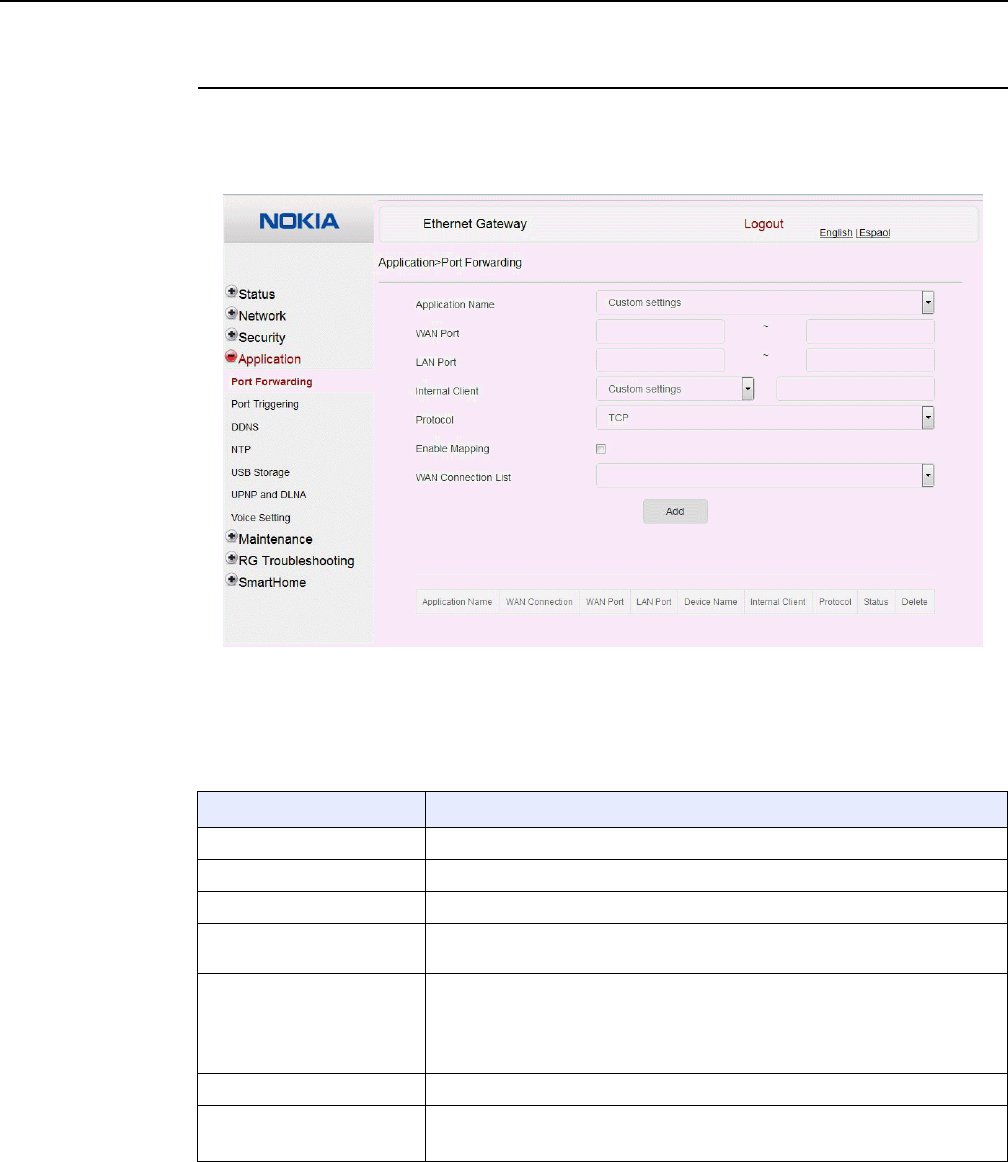Click the LAN Port start field

tap(660, 360)
